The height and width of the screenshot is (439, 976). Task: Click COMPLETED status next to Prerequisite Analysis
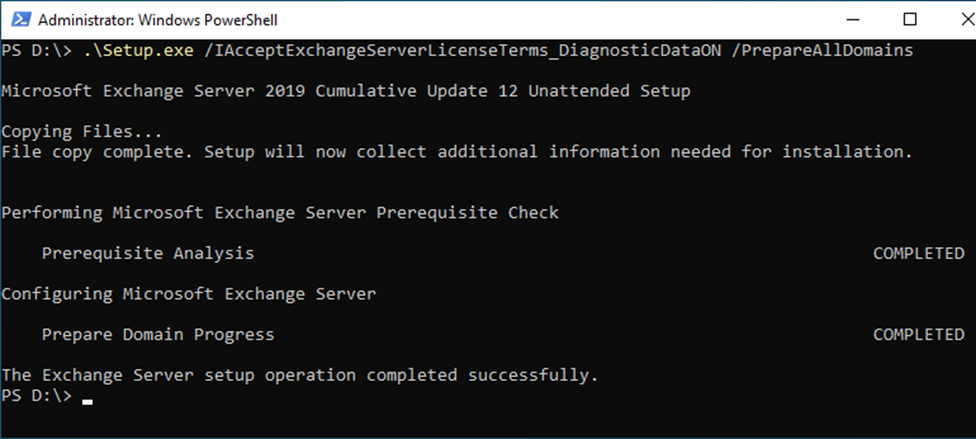click(919, 253)
